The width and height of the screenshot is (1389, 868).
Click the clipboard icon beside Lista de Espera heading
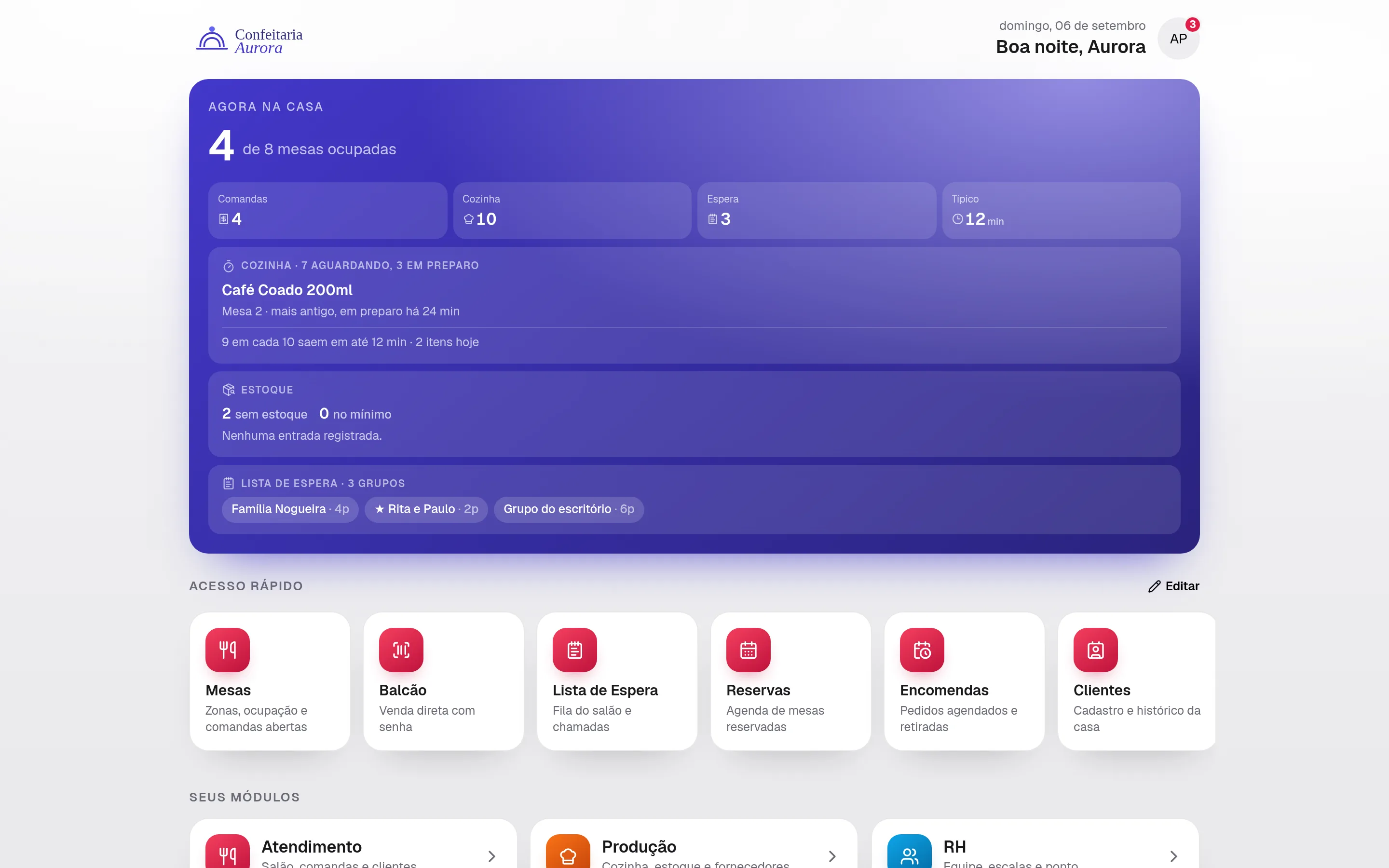(229, 483)
